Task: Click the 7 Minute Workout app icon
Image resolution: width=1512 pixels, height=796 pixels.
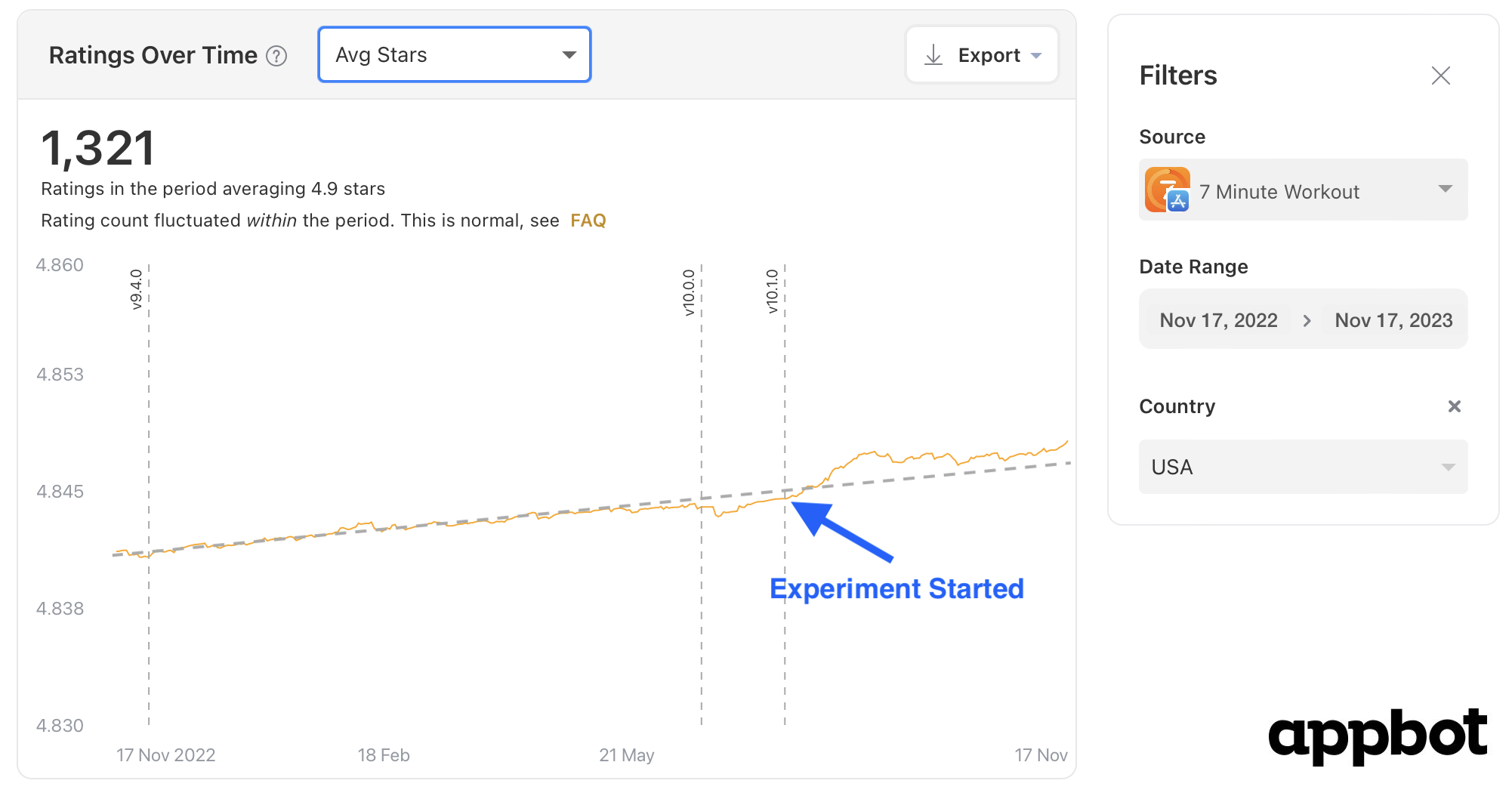Action: point(1168,190)
